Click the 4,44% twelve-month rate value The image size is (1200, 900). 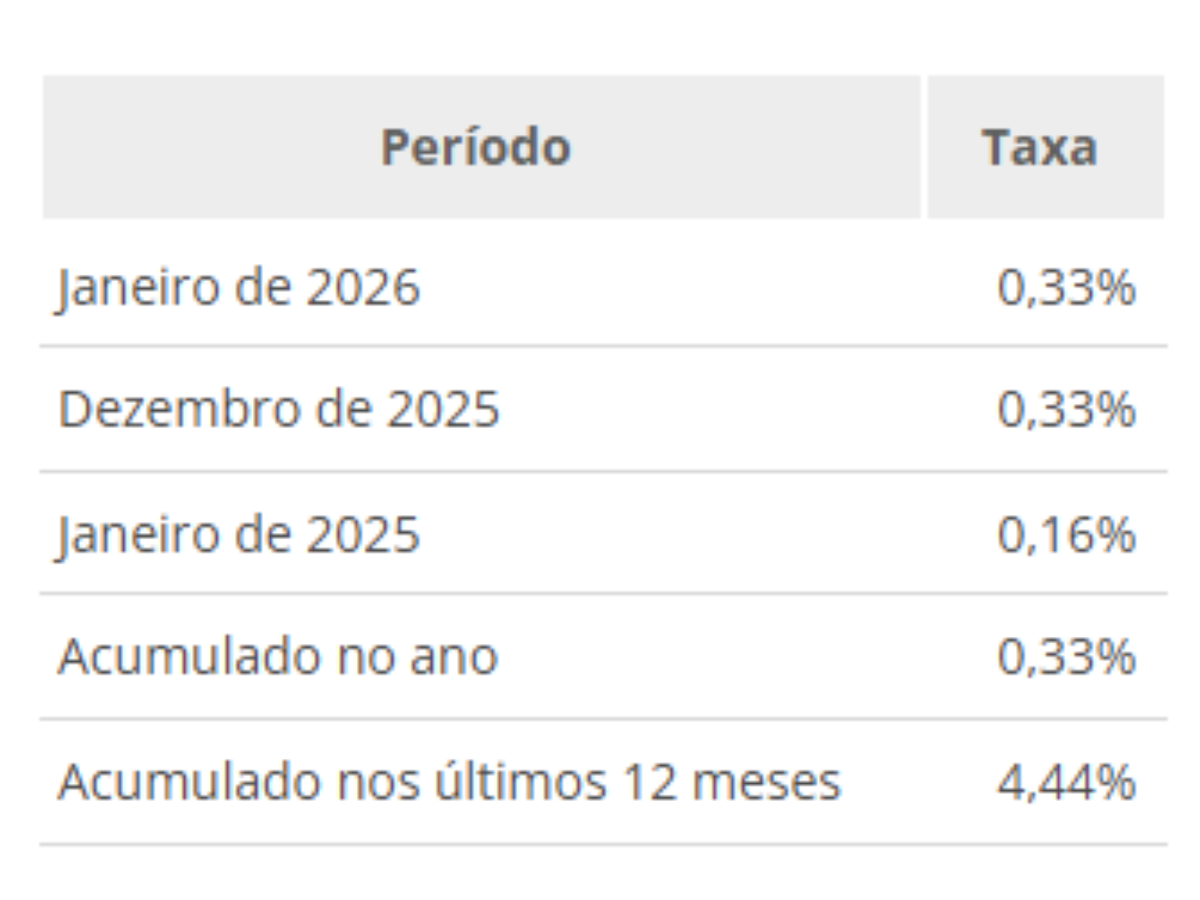point(1066,781)
